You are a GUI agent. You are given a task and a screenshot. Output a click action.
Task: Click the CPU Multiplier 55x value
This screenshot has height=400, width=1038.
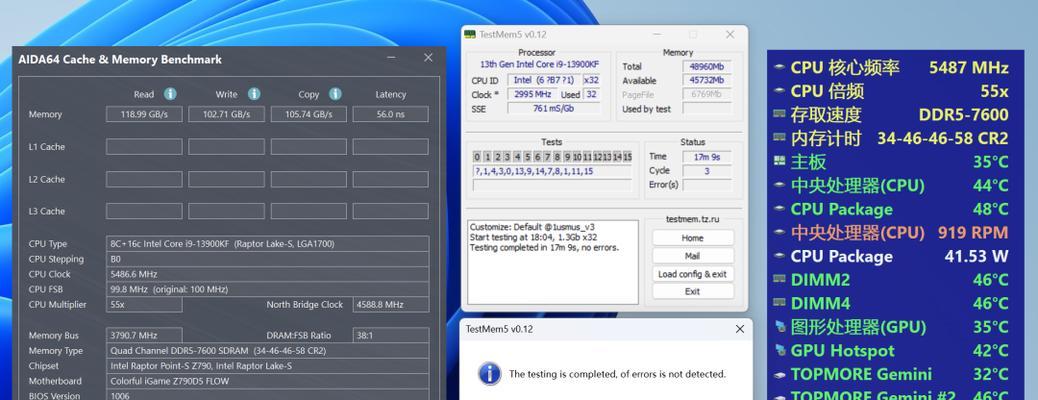tap(144, 305)
